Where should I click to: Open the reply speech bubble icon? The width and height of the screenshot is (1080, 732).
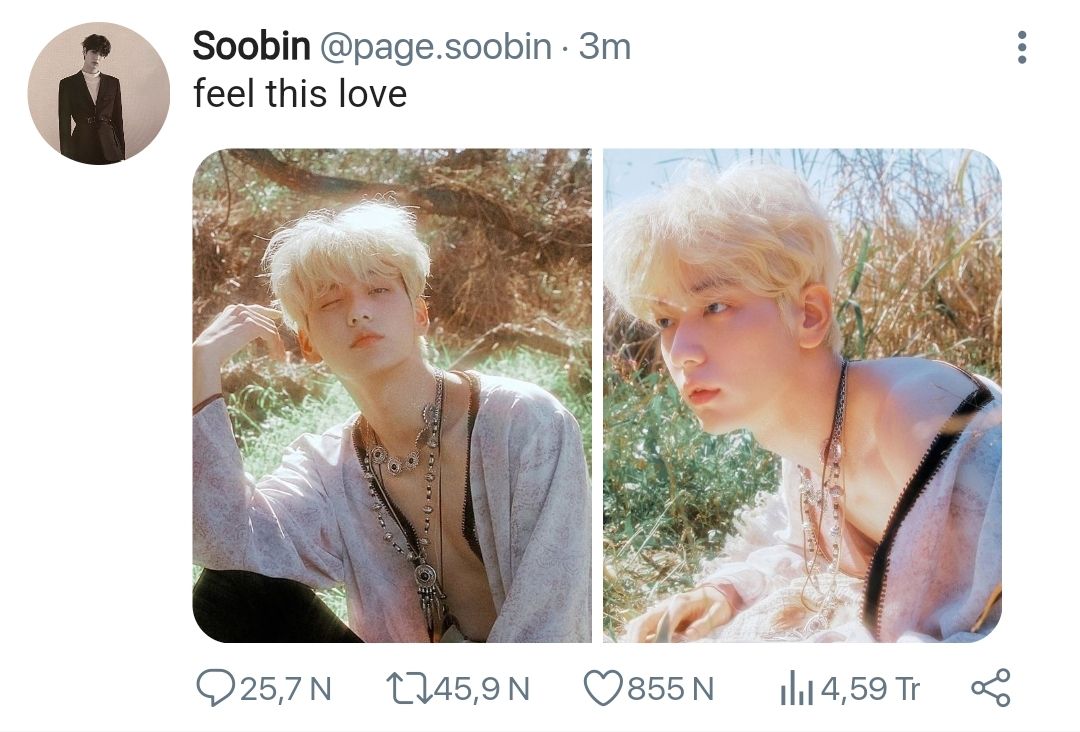215,688
